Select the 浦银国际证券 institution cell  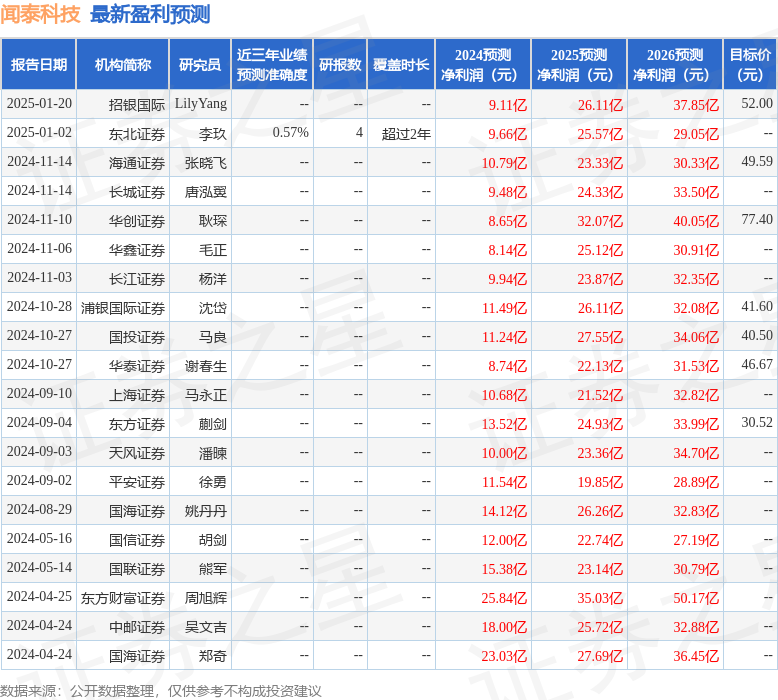point(123,308)
